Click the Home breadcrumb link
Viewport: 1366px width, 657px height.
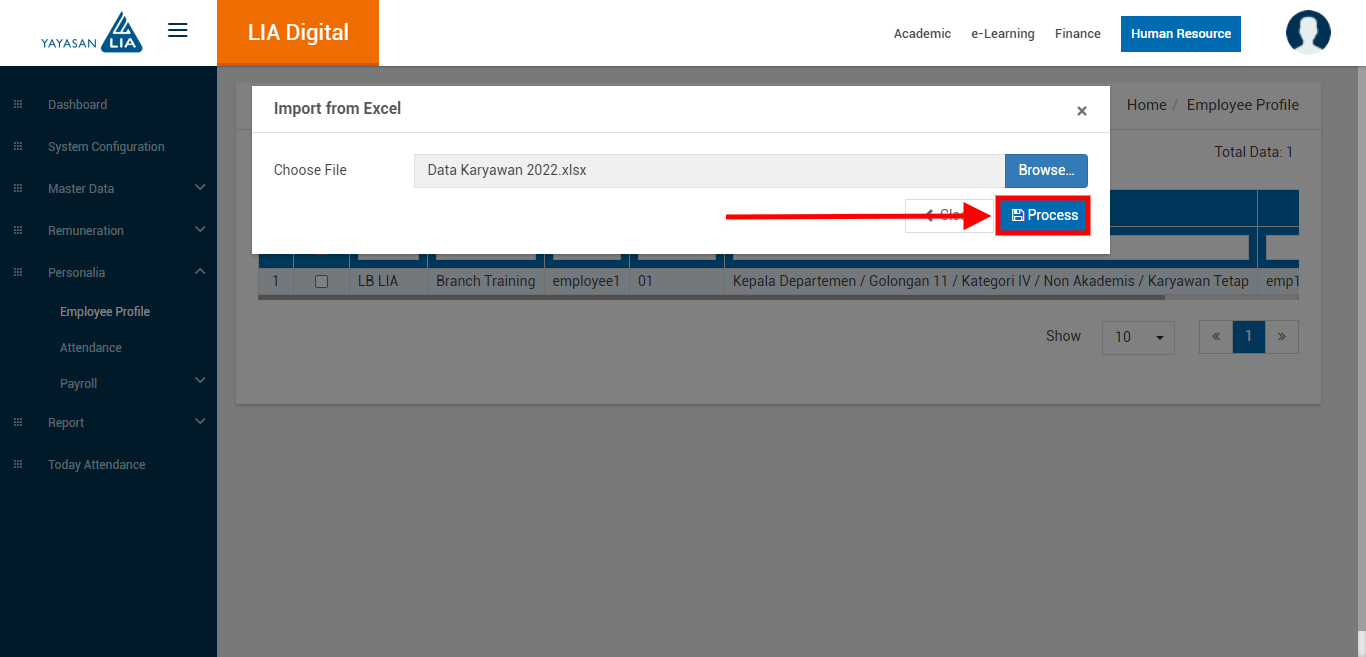(x=1146, y=105)
